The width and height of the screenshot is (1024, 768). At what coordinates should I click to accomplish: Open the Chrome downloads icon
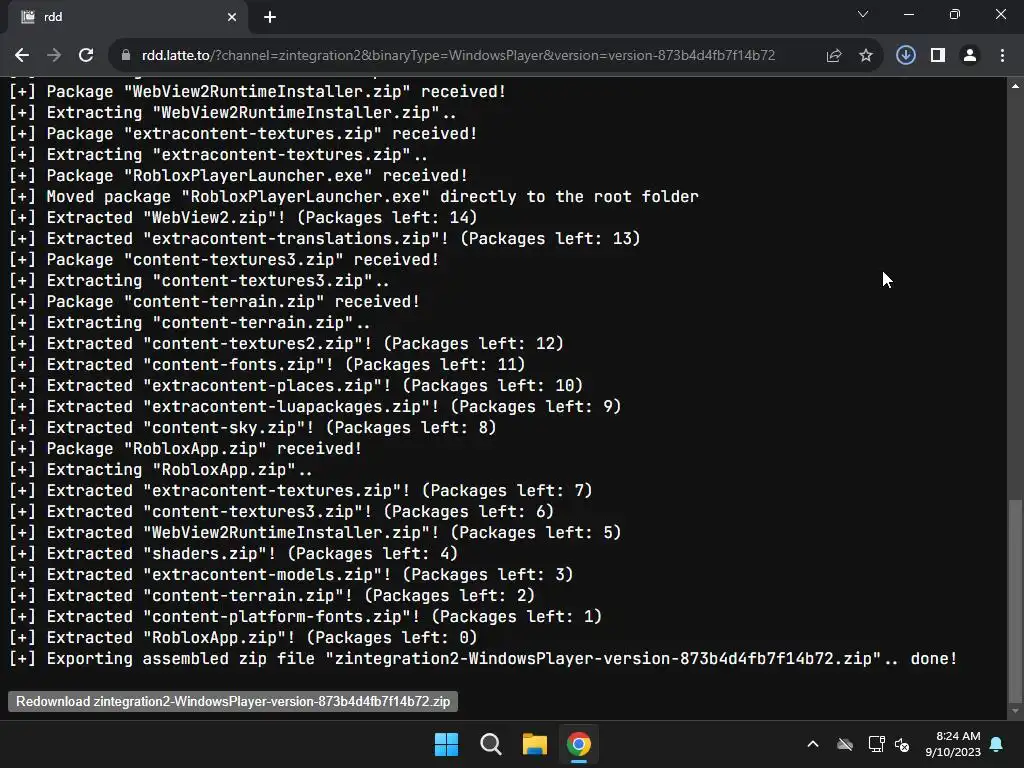[906, 56]
